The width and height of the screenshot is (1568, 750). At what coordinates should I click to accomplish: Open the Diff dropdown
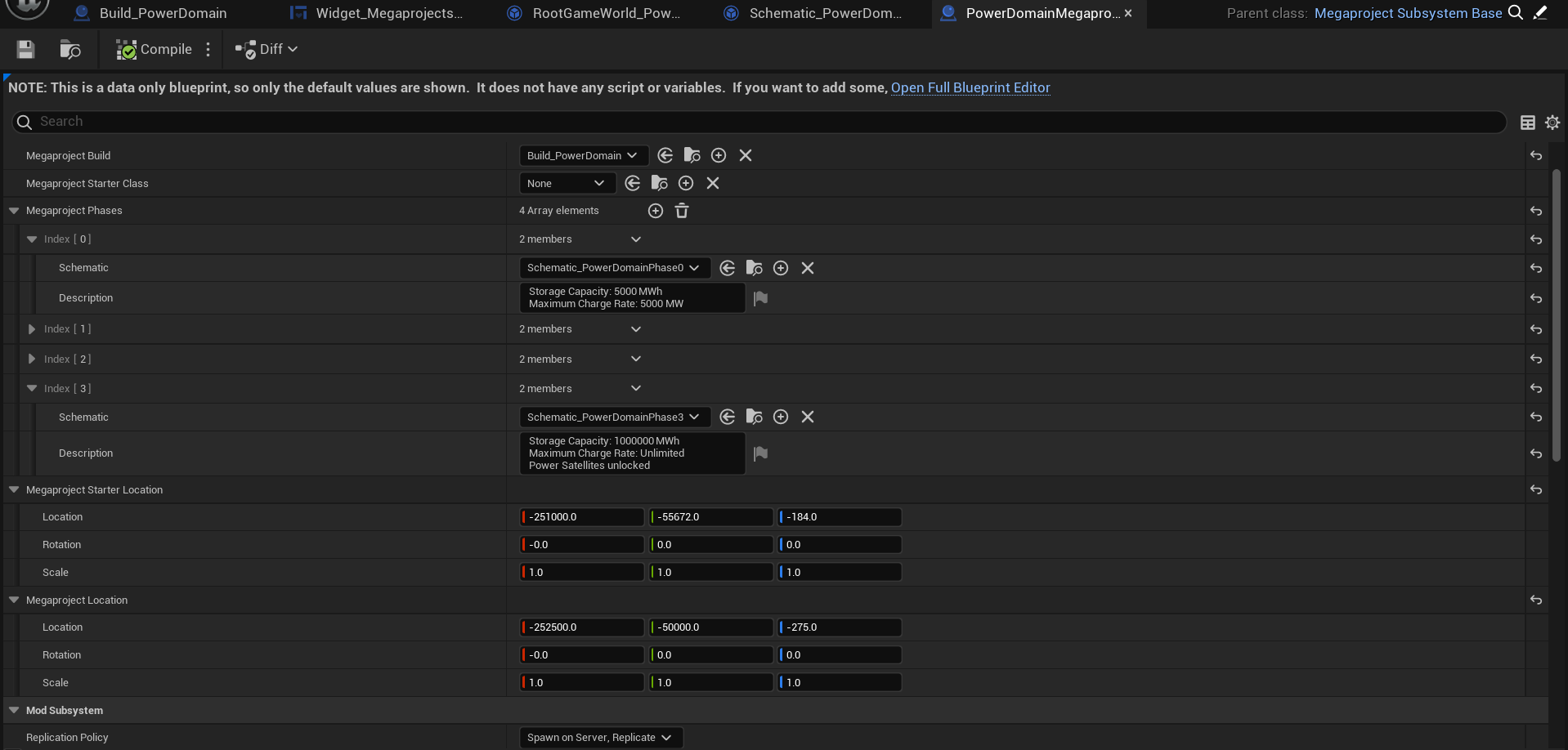pos(267,49)
